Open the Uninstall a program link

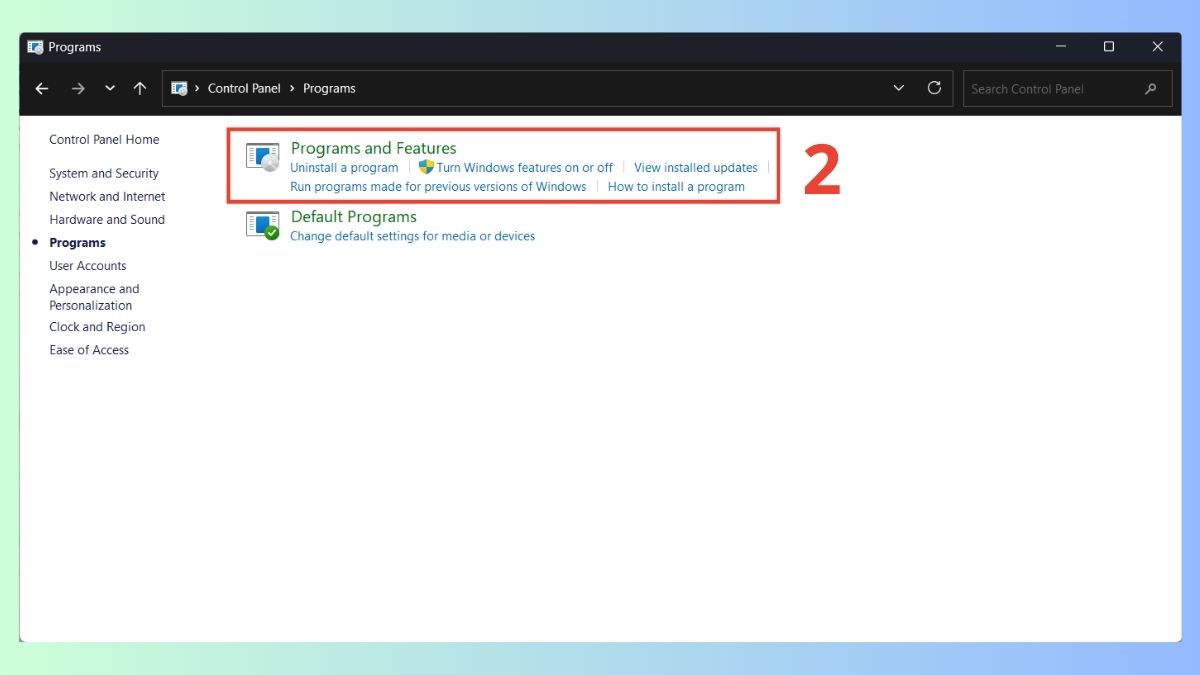tap(344, 167)
